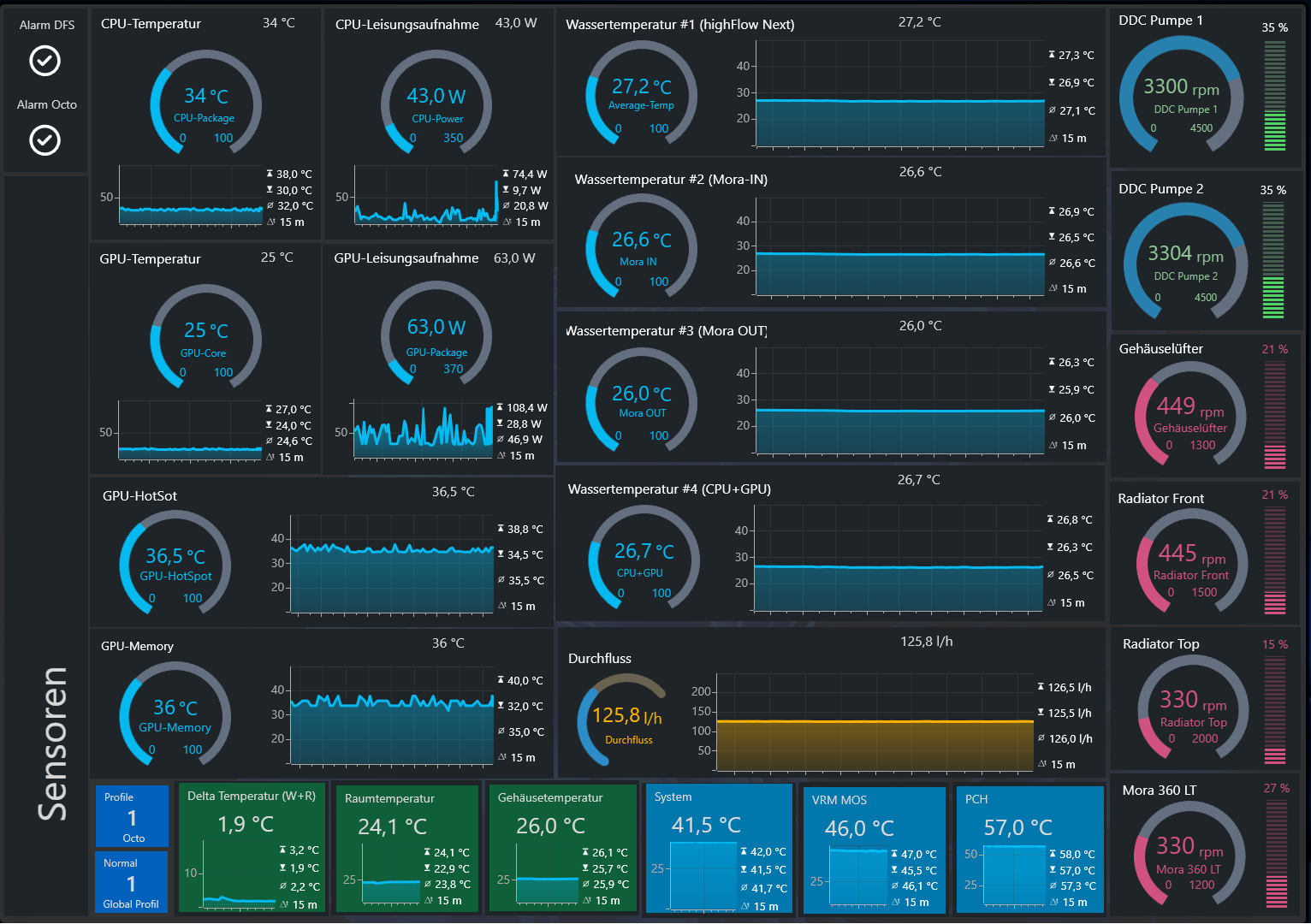The image size is (1311, 924).
Task: Click the Mora 360 LT rpm gauge
Action: click(1190, 855)
